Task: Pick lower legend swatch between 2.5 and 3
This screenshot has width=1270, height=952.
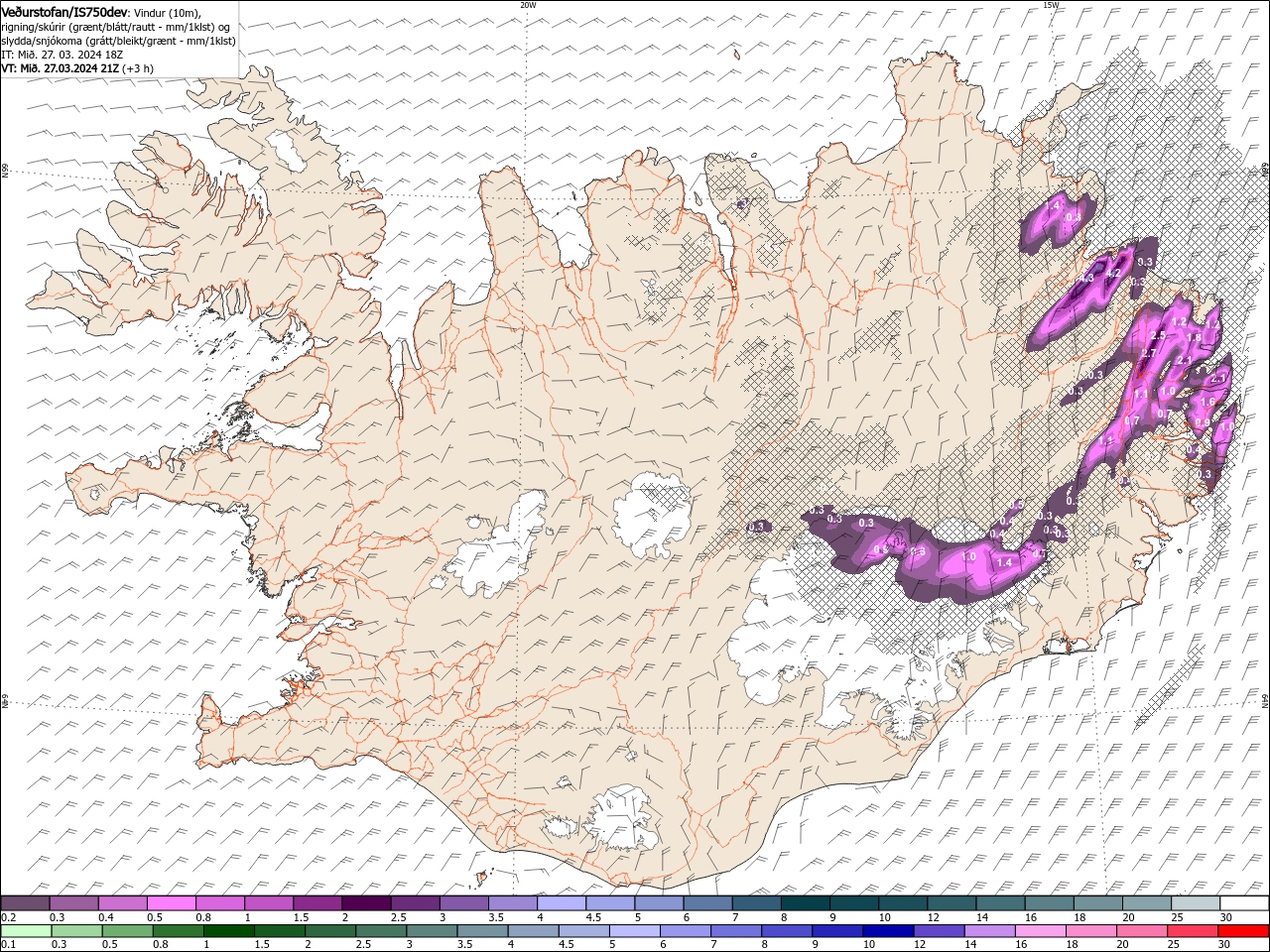Action: (381, 931)
